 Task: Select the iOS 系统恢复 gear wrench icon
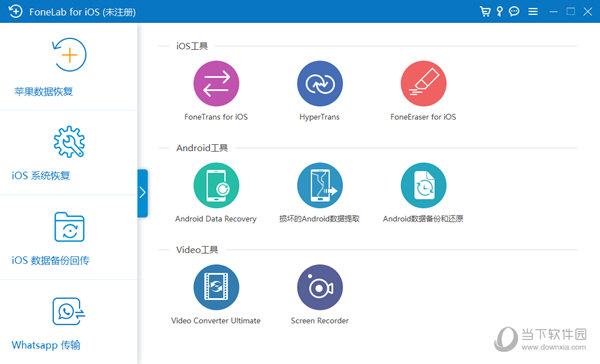click(x=69, y=142)
